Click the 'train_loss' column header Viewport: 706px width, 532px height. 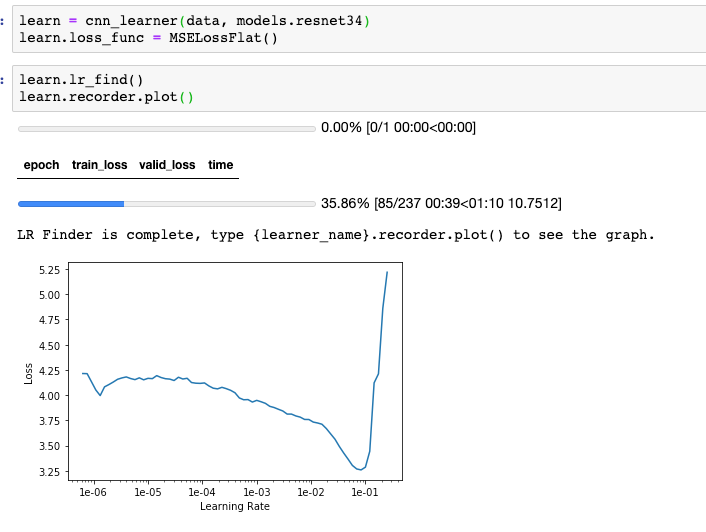click(x=100, y=165)
